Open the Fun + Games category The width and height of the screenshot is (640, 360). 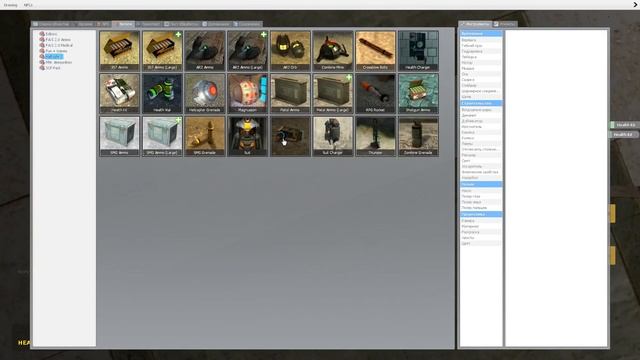pyautogui.click(x=56, y=51)
